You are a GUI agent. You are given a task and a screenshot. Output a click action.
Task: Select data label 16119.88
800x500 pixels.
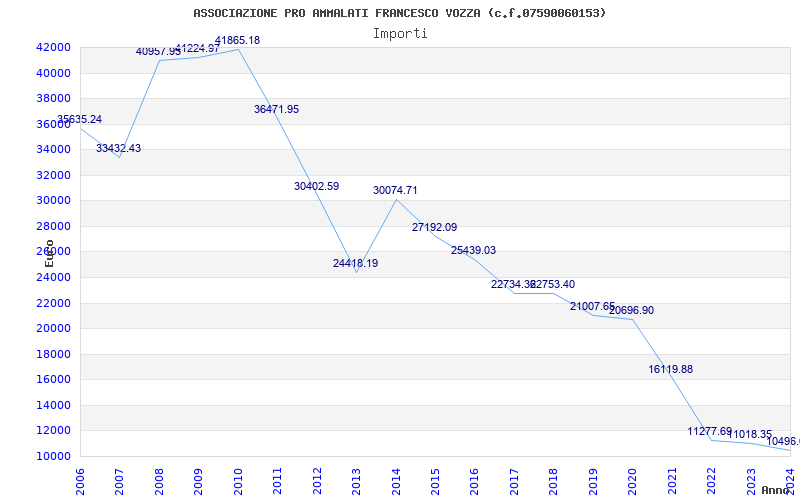[x=671, y=369]
